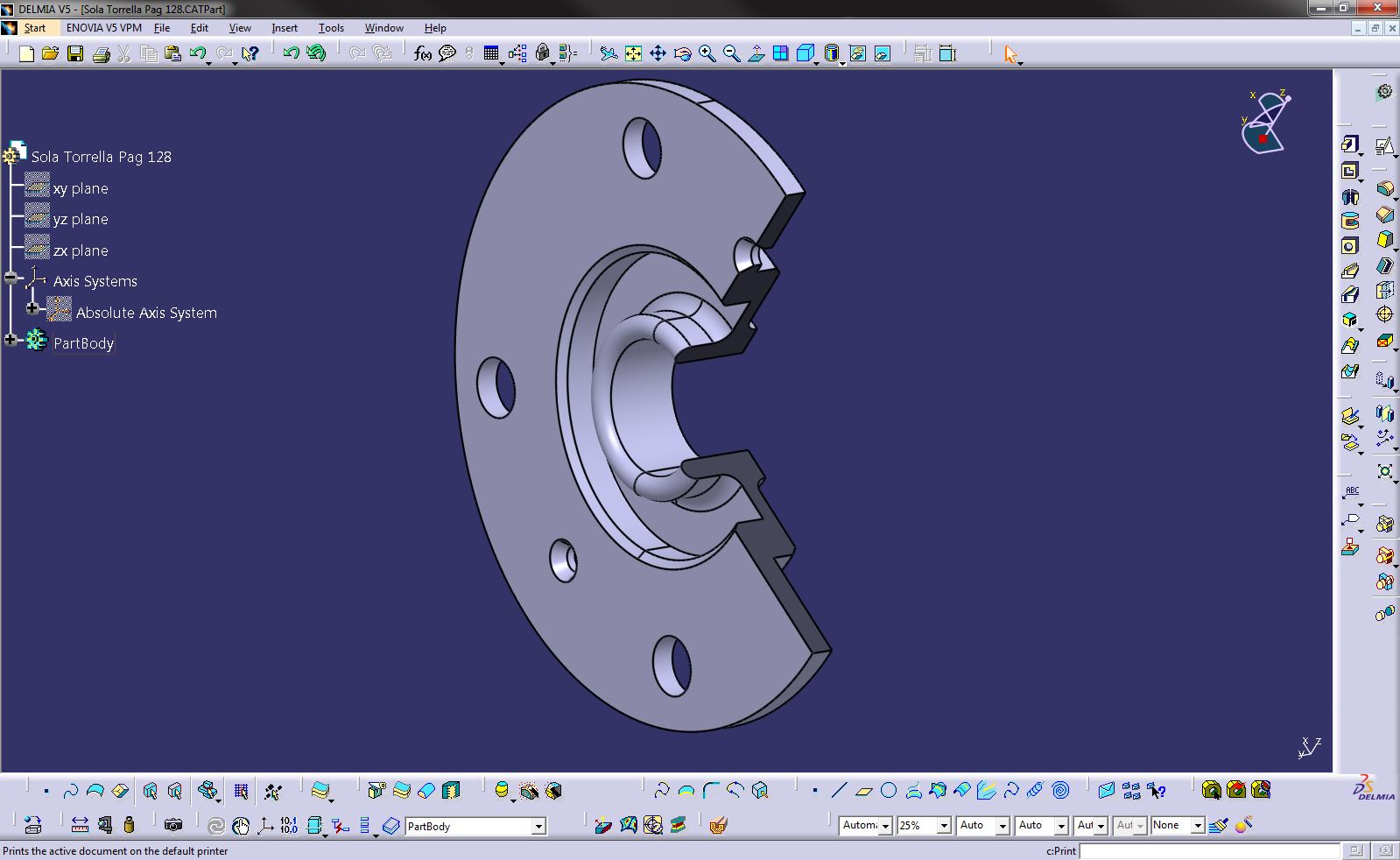The image size is (1400, 860).
Task: Click the Zoom Out magnifier icon
Action: tap(731, 54)
